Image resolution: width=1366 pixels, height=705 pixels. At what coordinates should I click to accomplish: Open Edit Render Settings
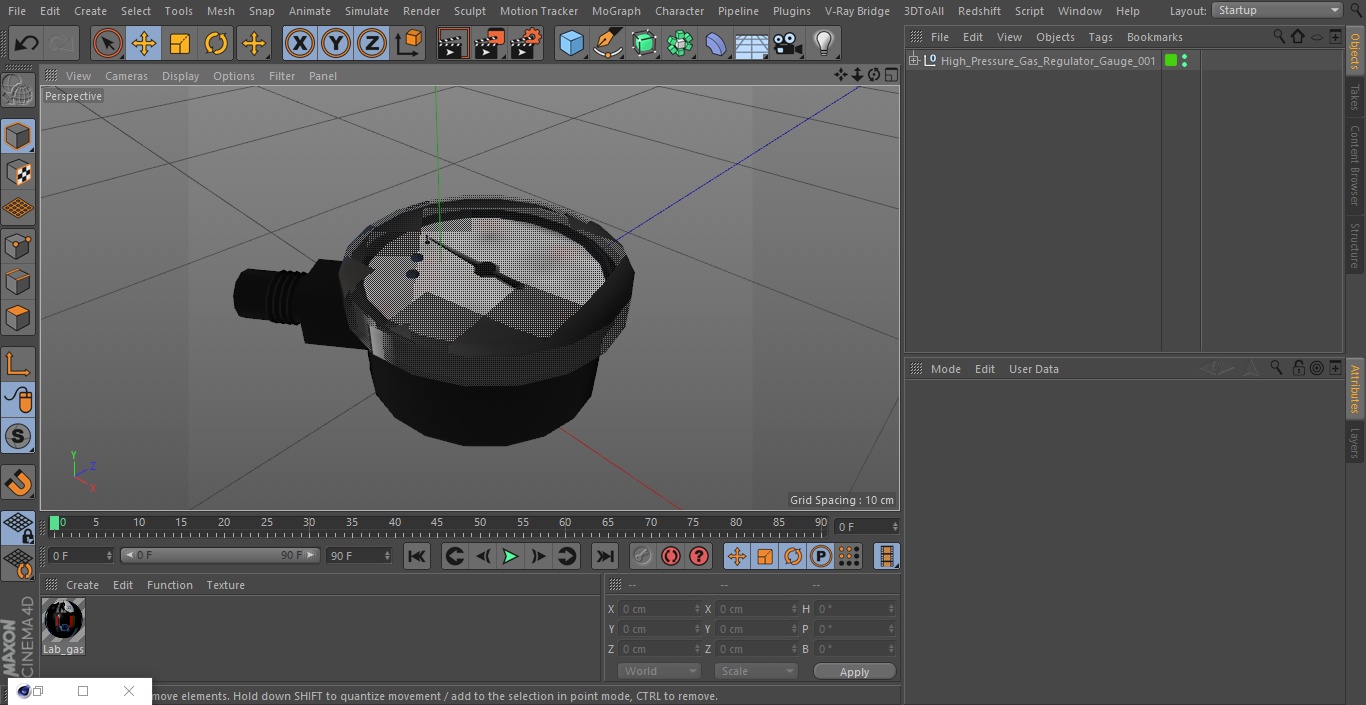(x=526, y=43)
